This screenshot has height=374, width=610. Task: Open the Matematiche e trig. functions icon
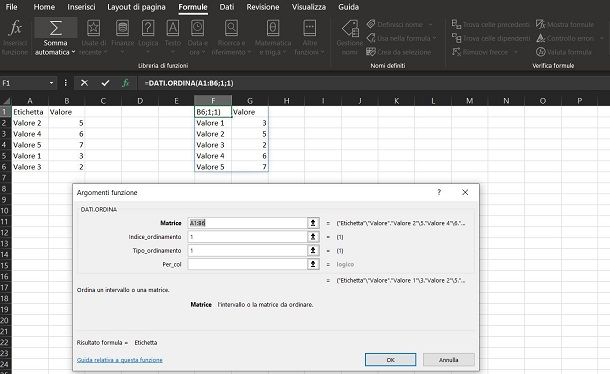[x=273, y=28]
